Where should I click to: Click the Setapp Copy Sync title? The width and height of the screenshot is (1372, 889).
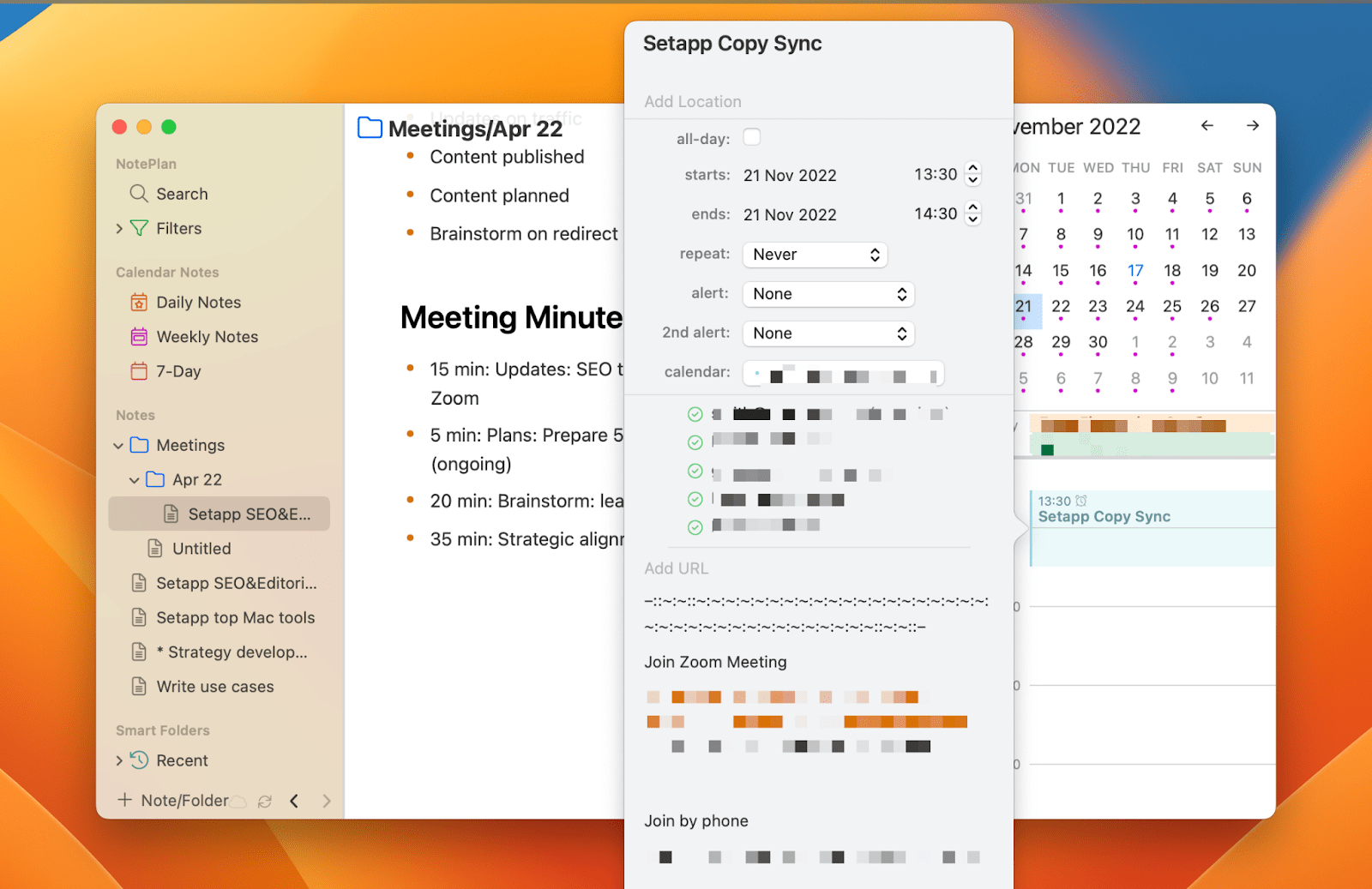[731, 44]
